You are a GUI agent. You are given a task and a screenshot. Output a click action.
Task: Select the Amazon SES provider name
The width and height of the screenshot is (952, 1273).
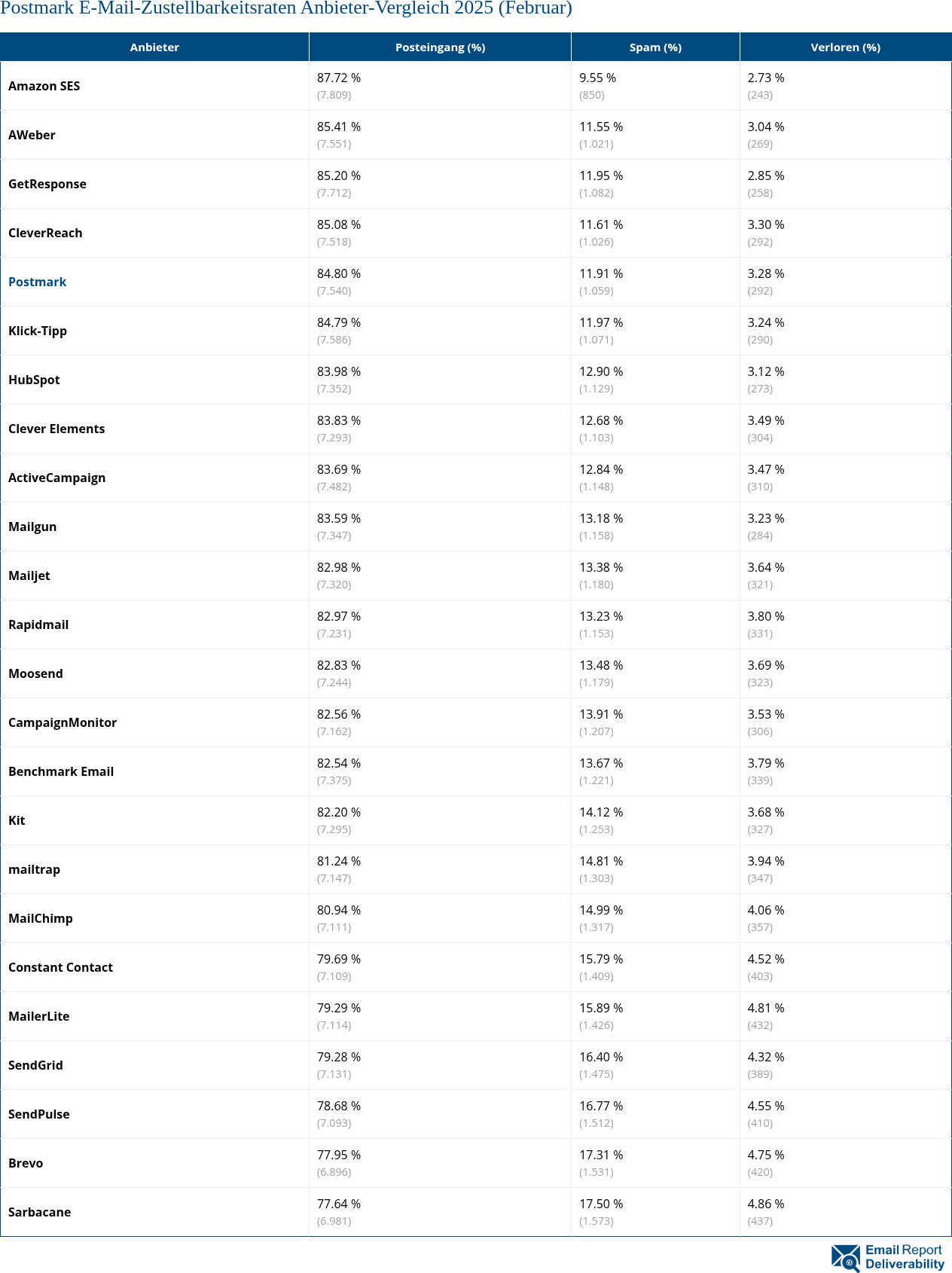[x=44, y=86]
